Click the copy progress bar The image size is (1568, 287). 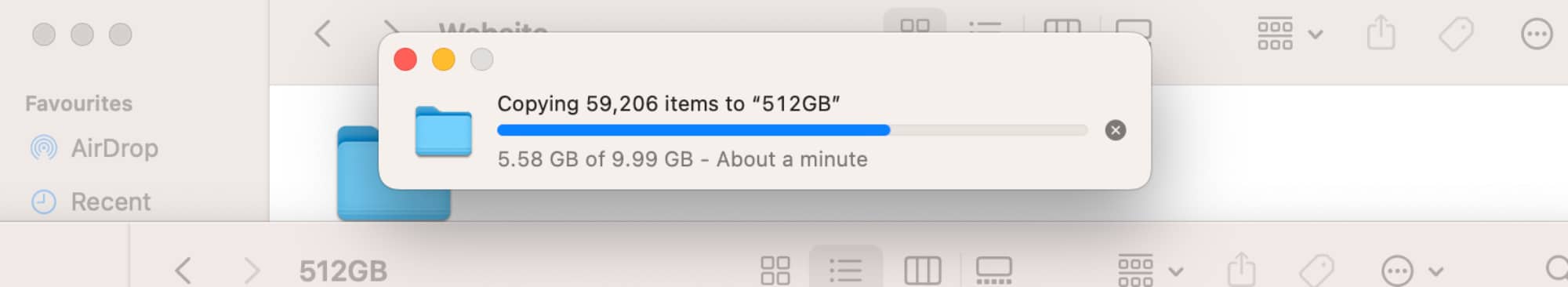point(792,130)
